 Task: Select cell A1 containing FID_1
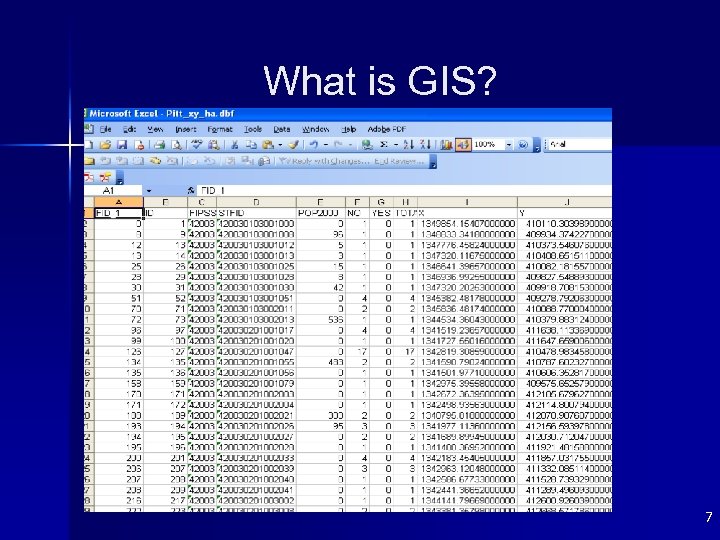(119, 213)
